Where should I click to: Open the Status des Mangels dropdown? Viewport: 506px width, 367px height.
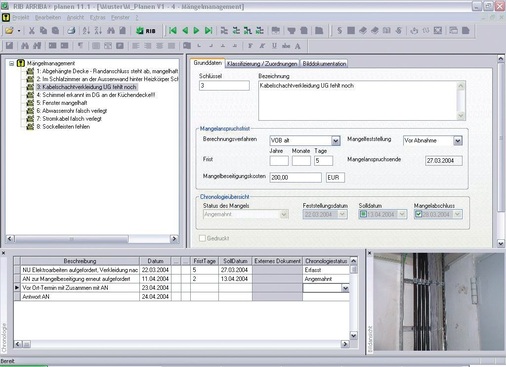[x=284, y=214]
